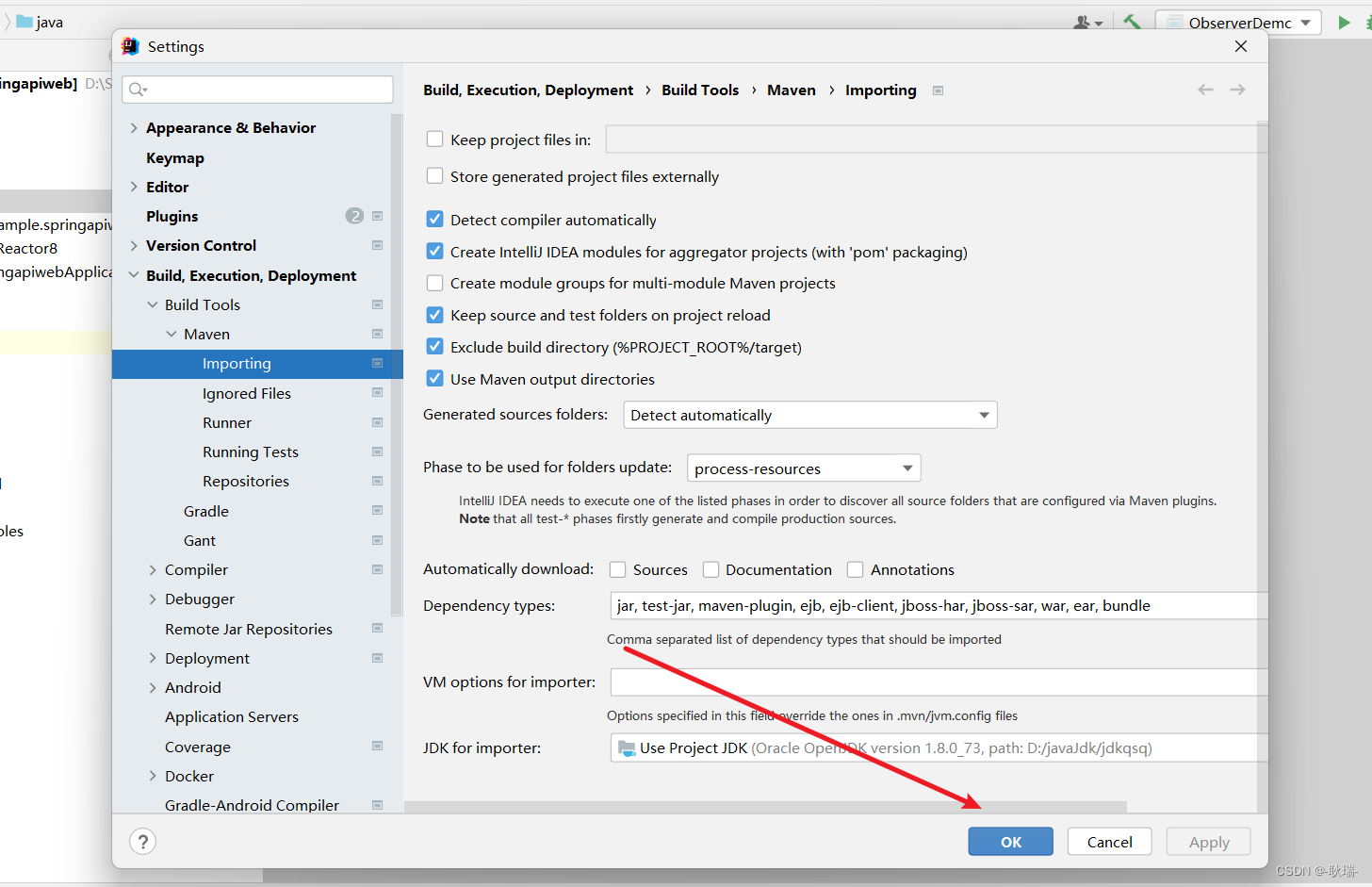
Task: Open the ObserverDemo run configuration dropdown
Action: 1238,23
